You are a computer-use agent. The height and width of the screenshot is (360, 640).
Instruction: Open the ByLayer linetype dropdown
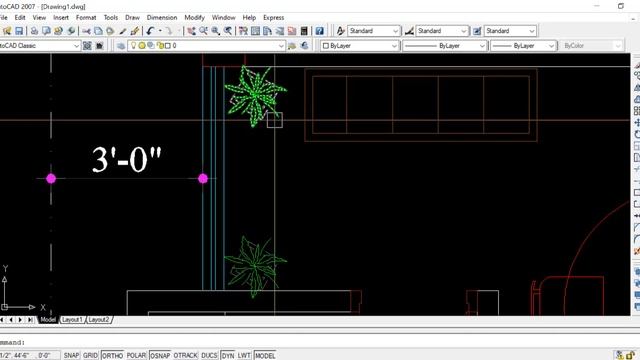point(482,46)
